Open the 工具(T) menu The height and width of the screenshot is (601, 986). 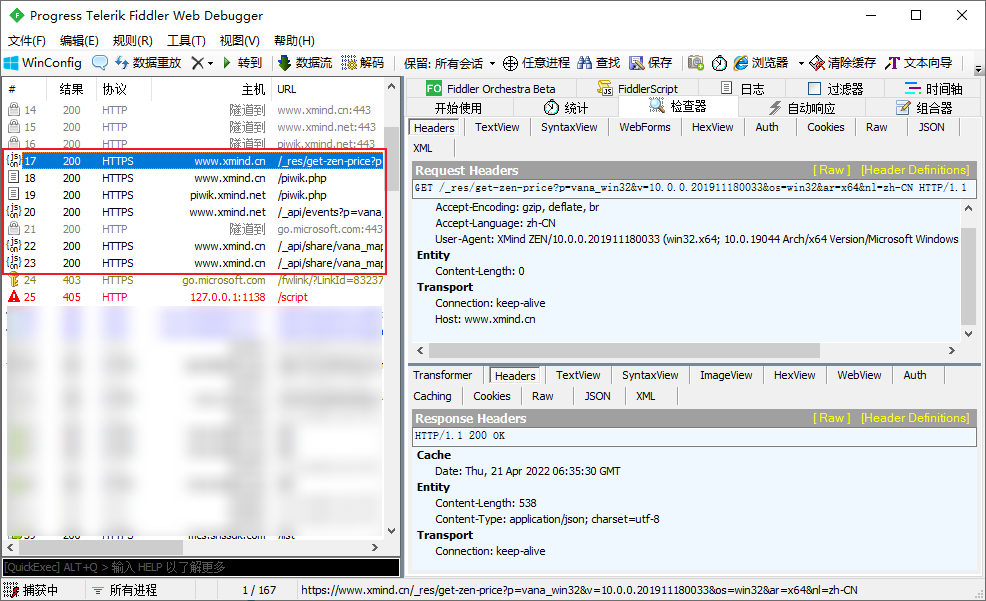point(186,41)
